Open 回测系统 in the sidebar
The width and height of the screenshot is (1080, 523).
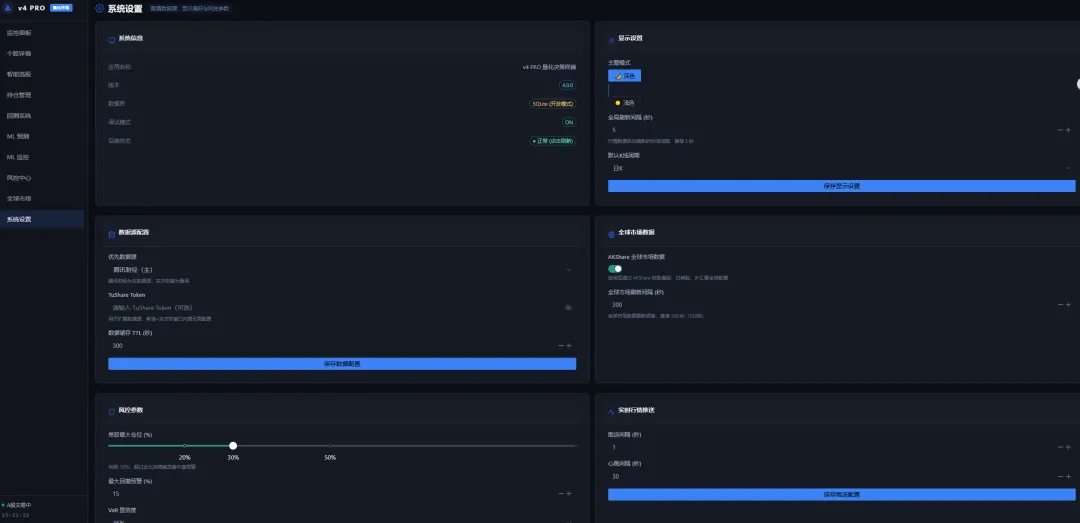(42, 116)
